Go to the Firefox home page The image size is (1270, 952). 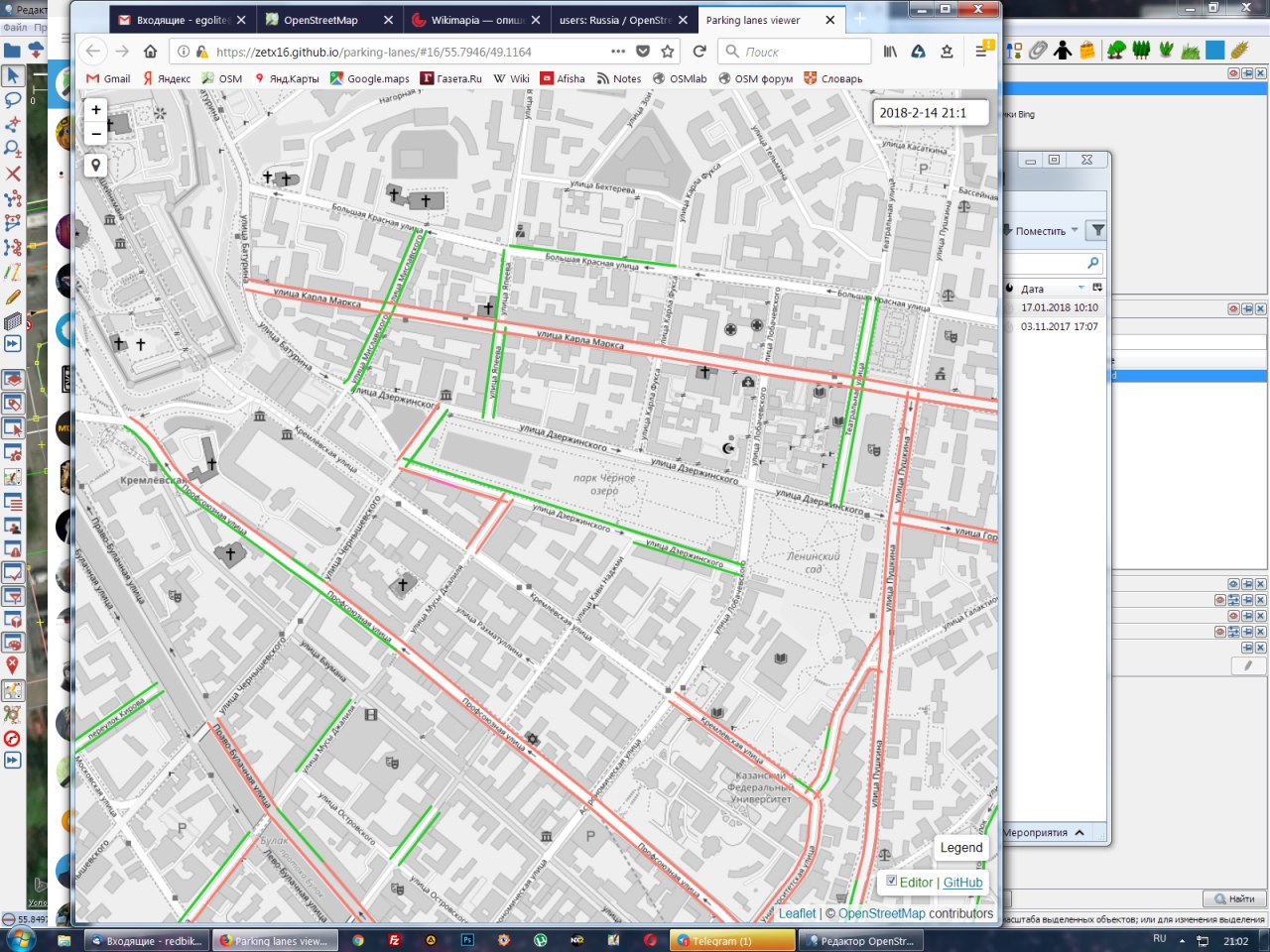pos(151,52)
